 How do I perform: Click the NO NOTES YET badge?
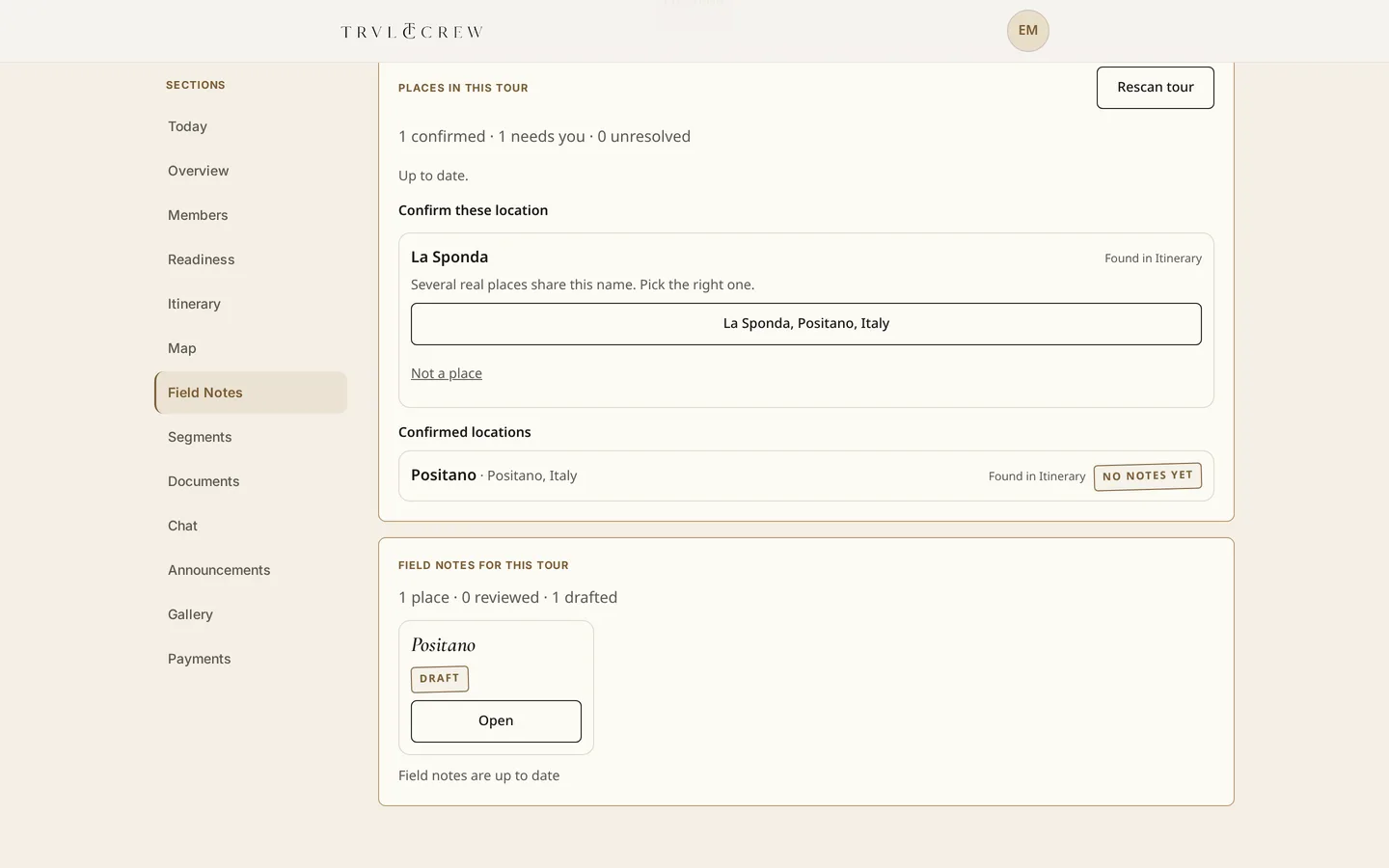(1148, 476)
